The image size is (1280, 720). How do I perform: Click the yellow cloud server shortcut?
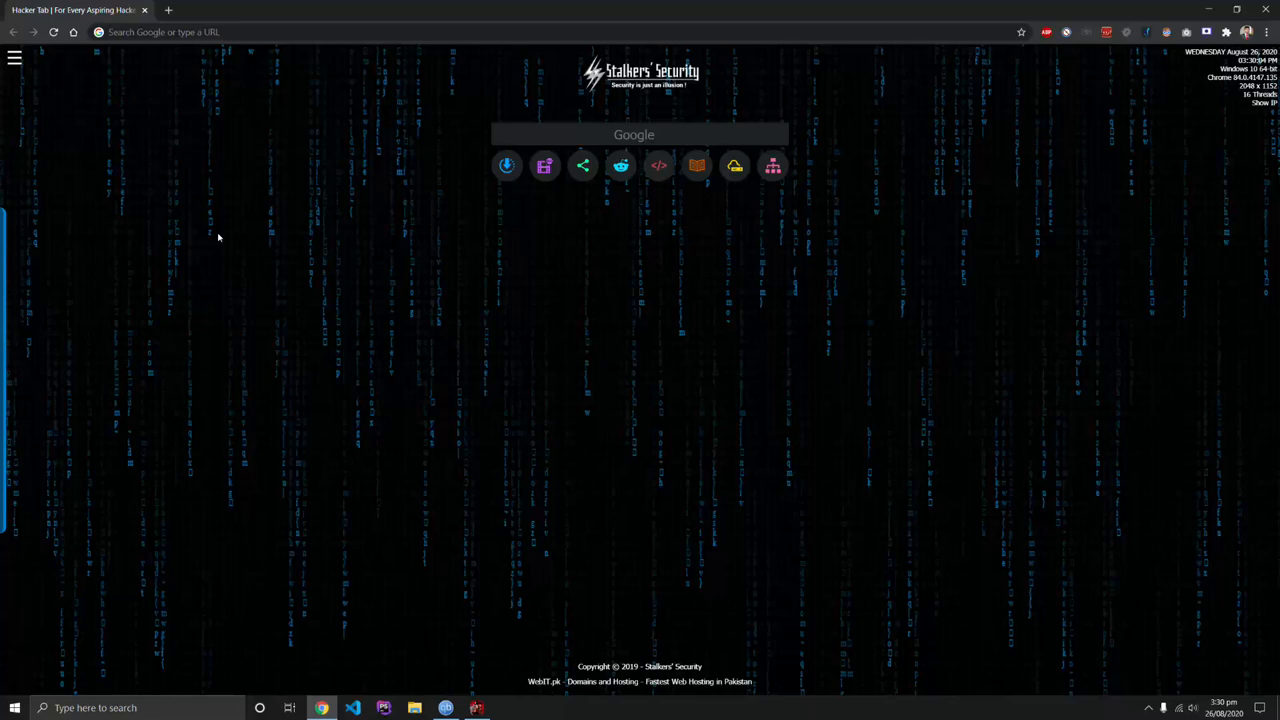735,166
